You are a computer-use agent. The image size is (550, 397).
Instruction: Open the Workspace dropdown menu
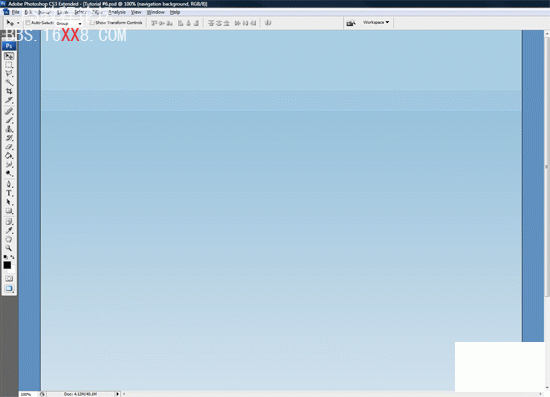coord(376,22)
